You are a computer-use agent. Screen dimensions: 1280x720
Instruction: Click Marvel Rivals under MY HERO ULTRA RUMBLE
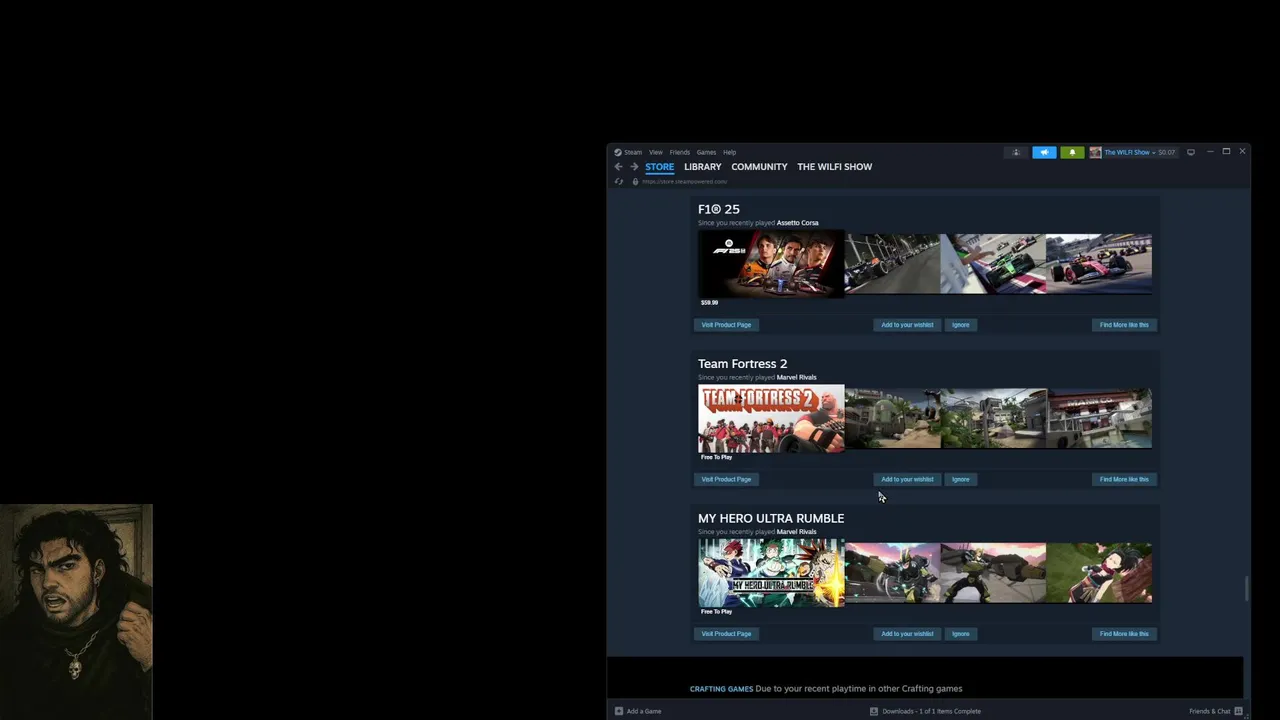(796, 532)
